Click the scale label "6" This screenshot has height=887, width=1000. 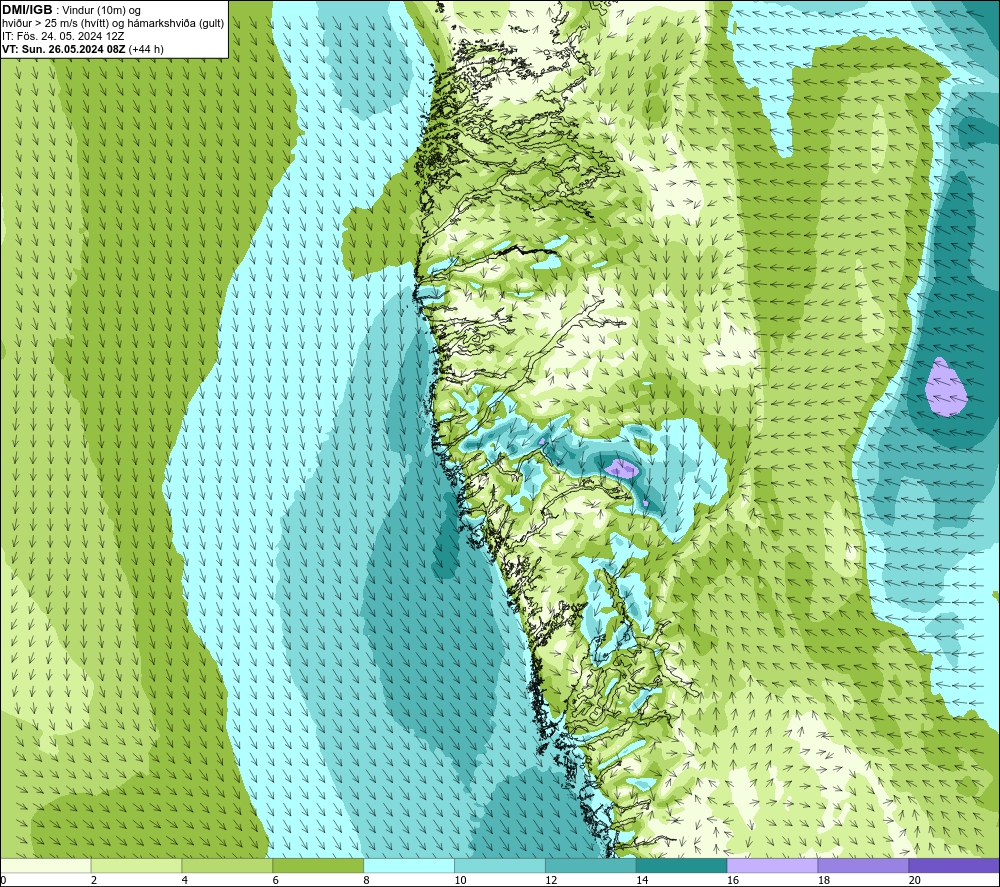point(276,880)
